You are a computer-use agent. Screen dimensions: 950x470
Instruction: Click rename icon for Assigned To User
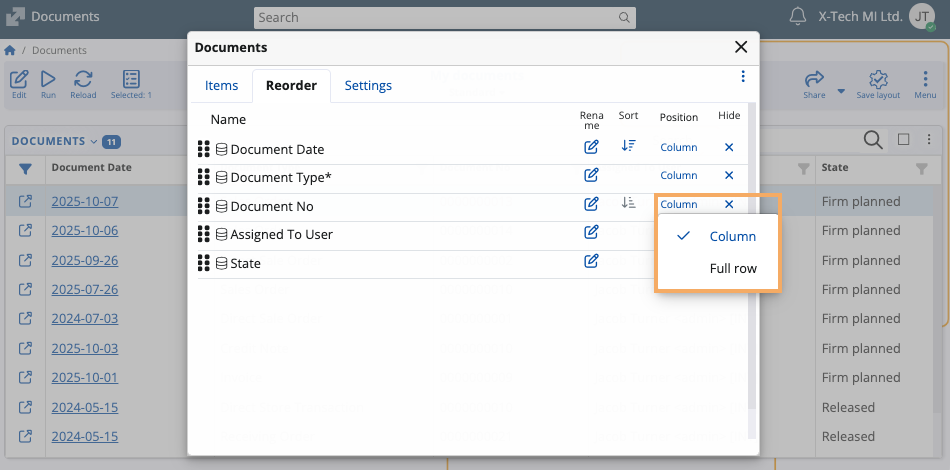pyautogui.click(x=591, y=233)
